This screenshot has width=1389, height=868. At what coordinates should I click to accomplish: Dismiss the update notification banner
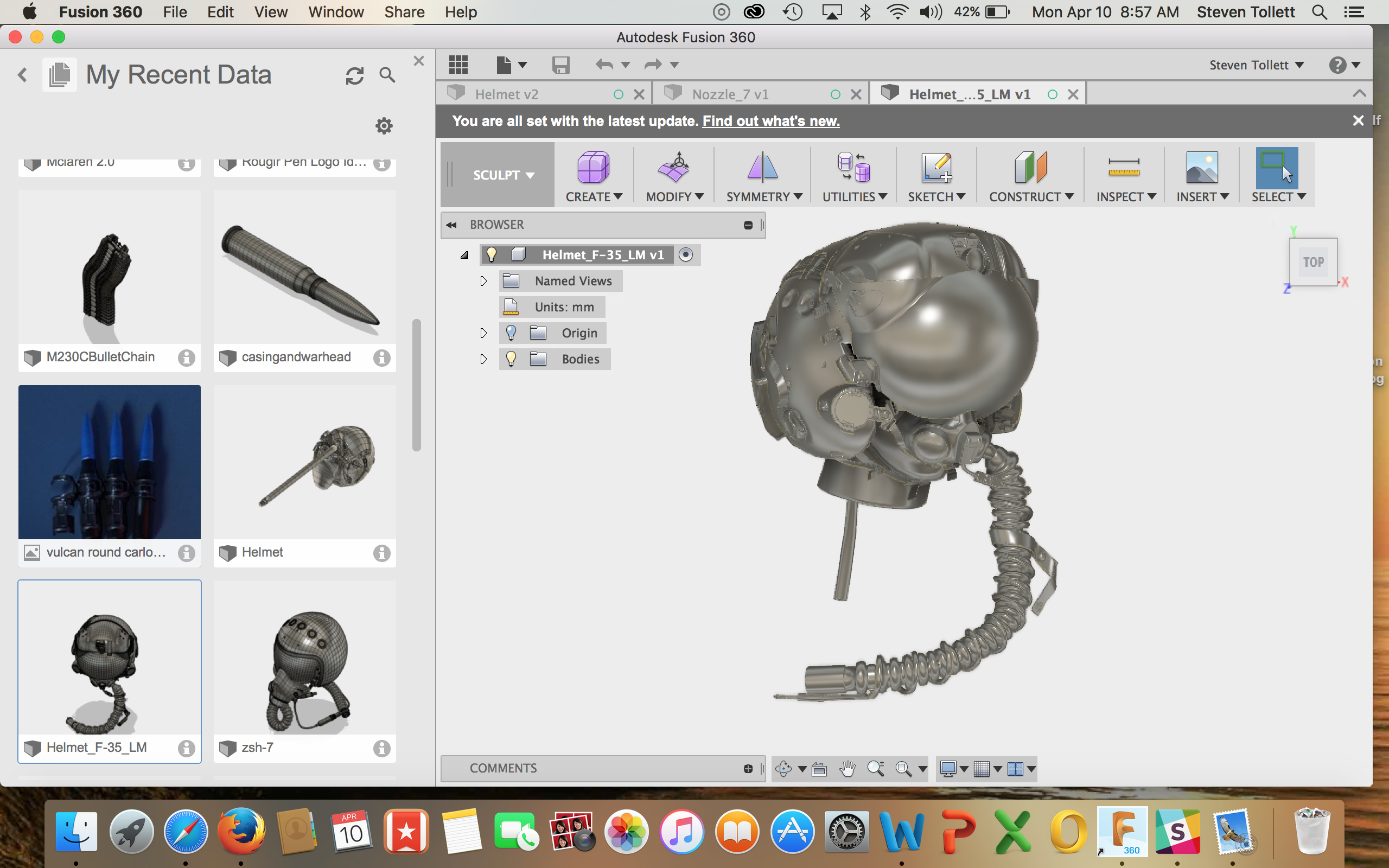click(x=1358, y=120)
